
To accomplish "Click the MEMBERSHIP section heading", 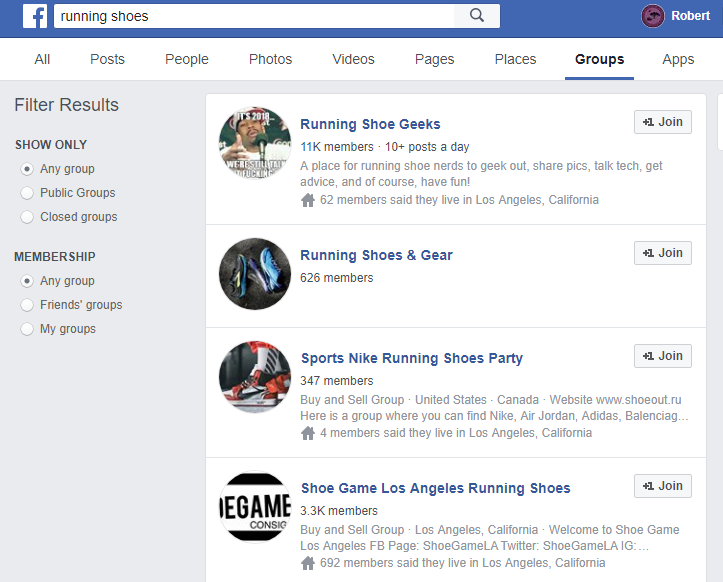I will tap(55, 257).
